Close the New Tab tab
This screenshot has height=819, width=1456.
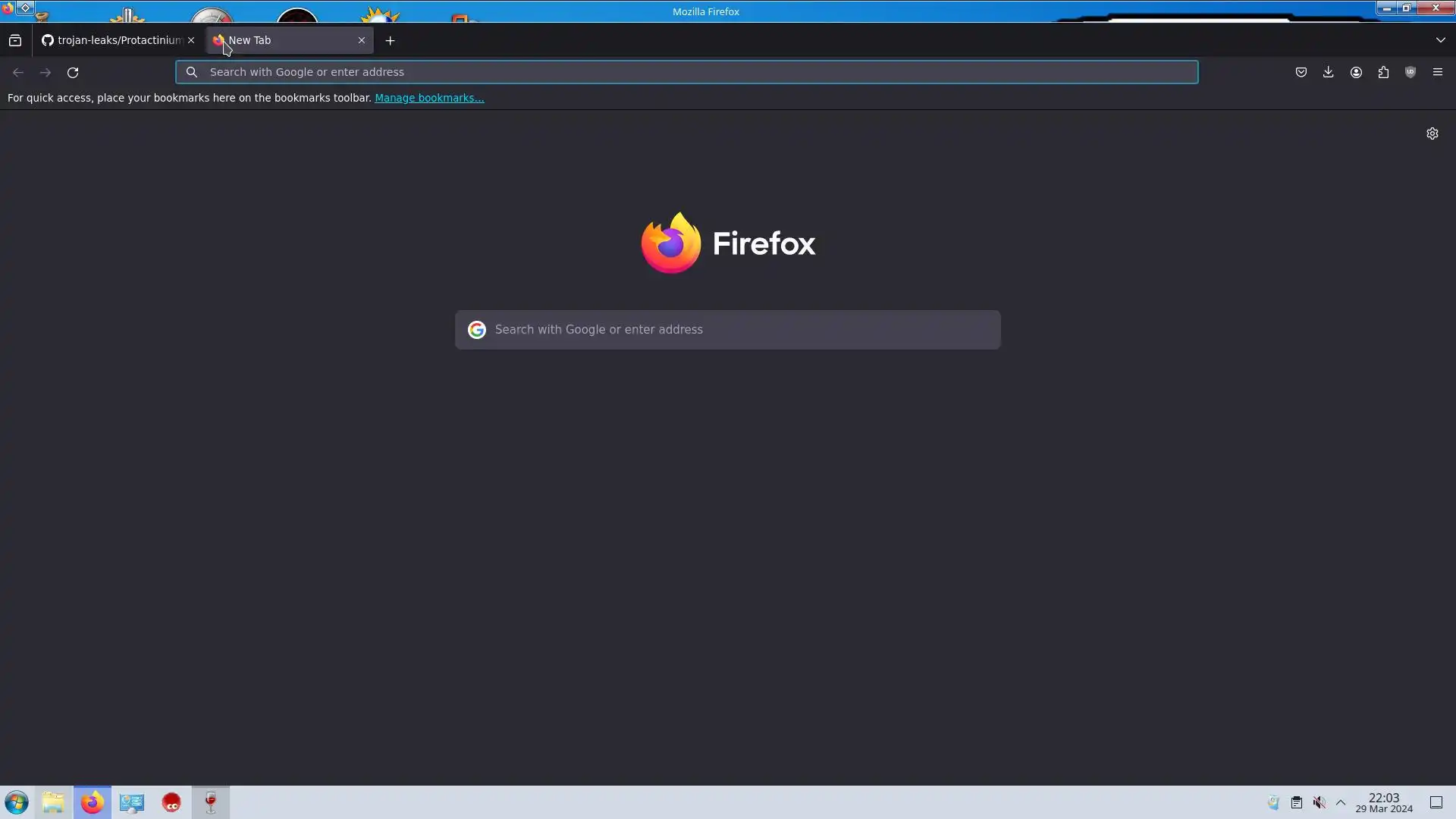[x=362, y=40]
